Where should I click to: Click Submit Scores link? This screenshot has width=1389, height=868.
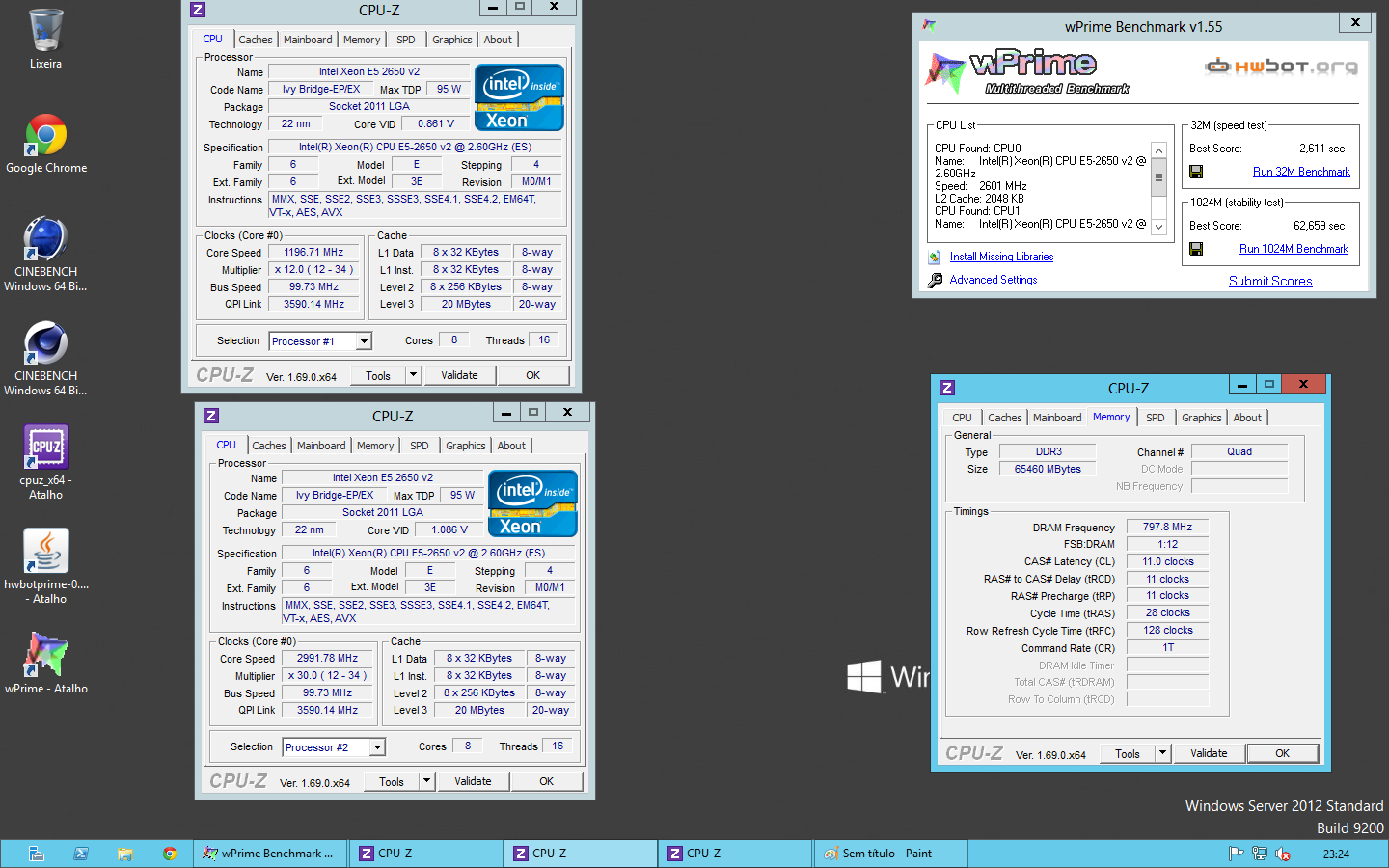(1270, 282)
